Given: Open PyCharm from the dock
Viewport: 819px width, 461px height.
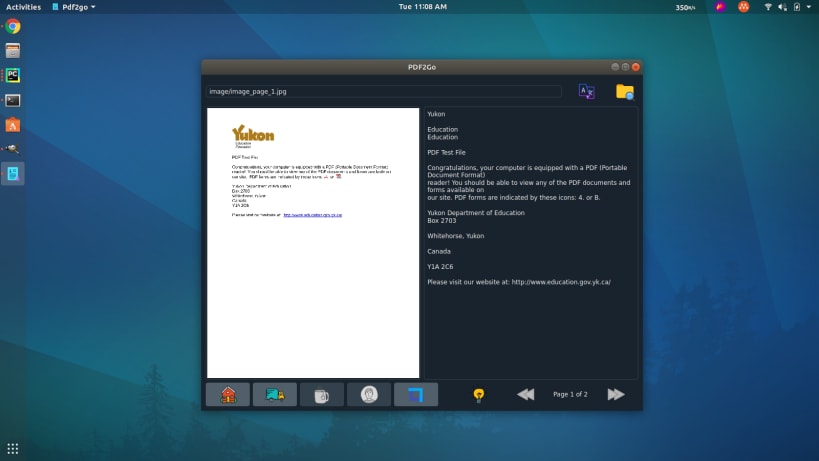Looking at the screenshot, I should click(13, 75).
